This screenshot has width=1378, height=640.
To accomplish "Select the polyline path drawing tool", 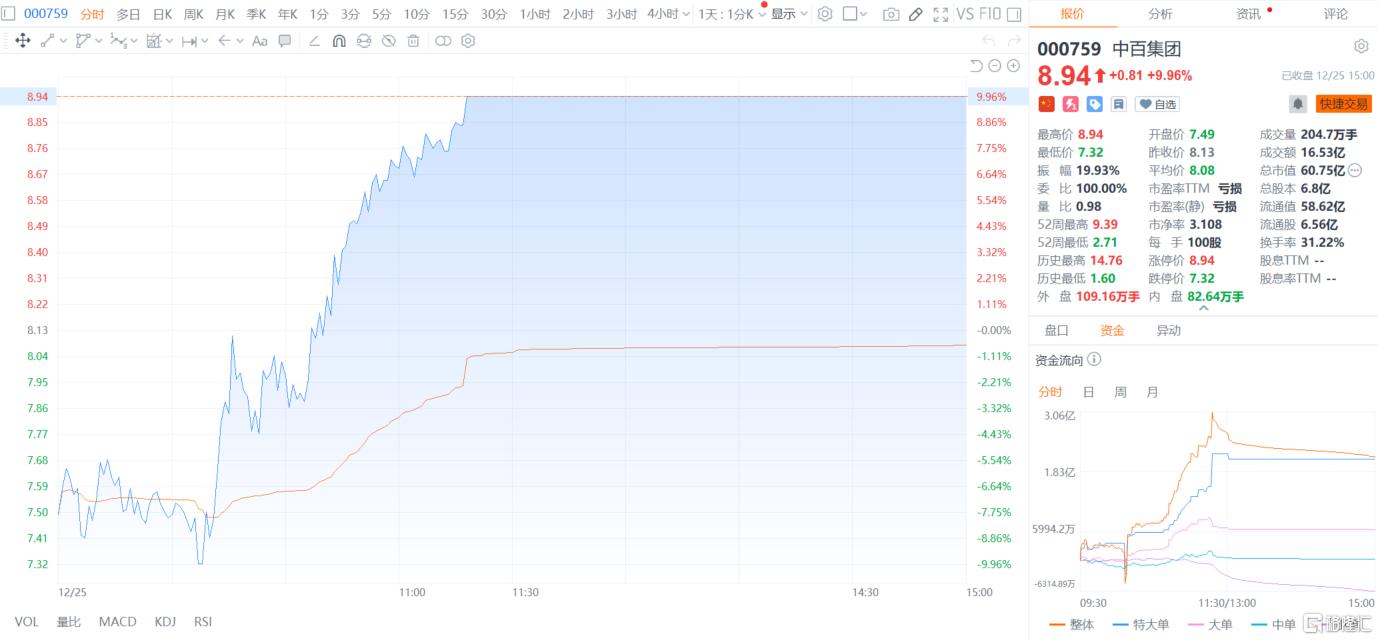I will (x=83, y=41).
